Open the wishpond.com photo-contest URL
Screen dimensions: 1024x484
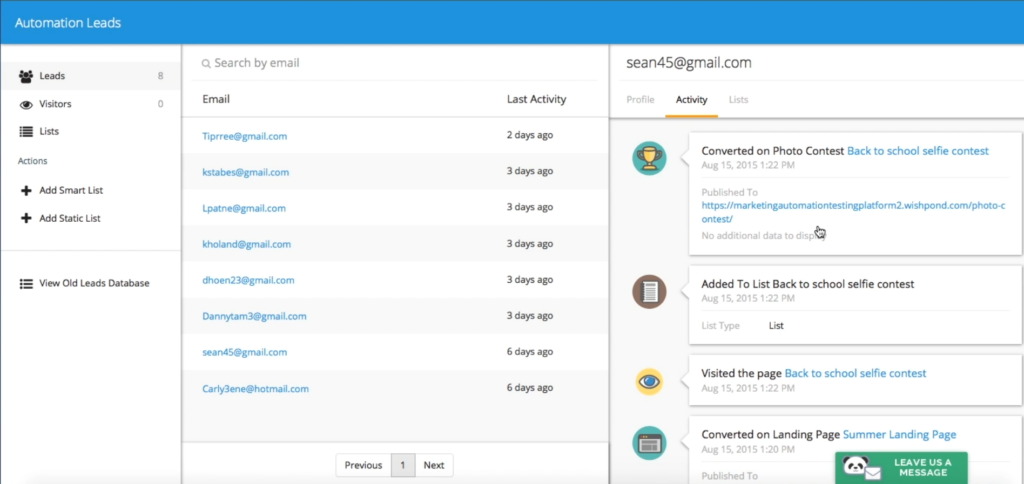[853, 212]
